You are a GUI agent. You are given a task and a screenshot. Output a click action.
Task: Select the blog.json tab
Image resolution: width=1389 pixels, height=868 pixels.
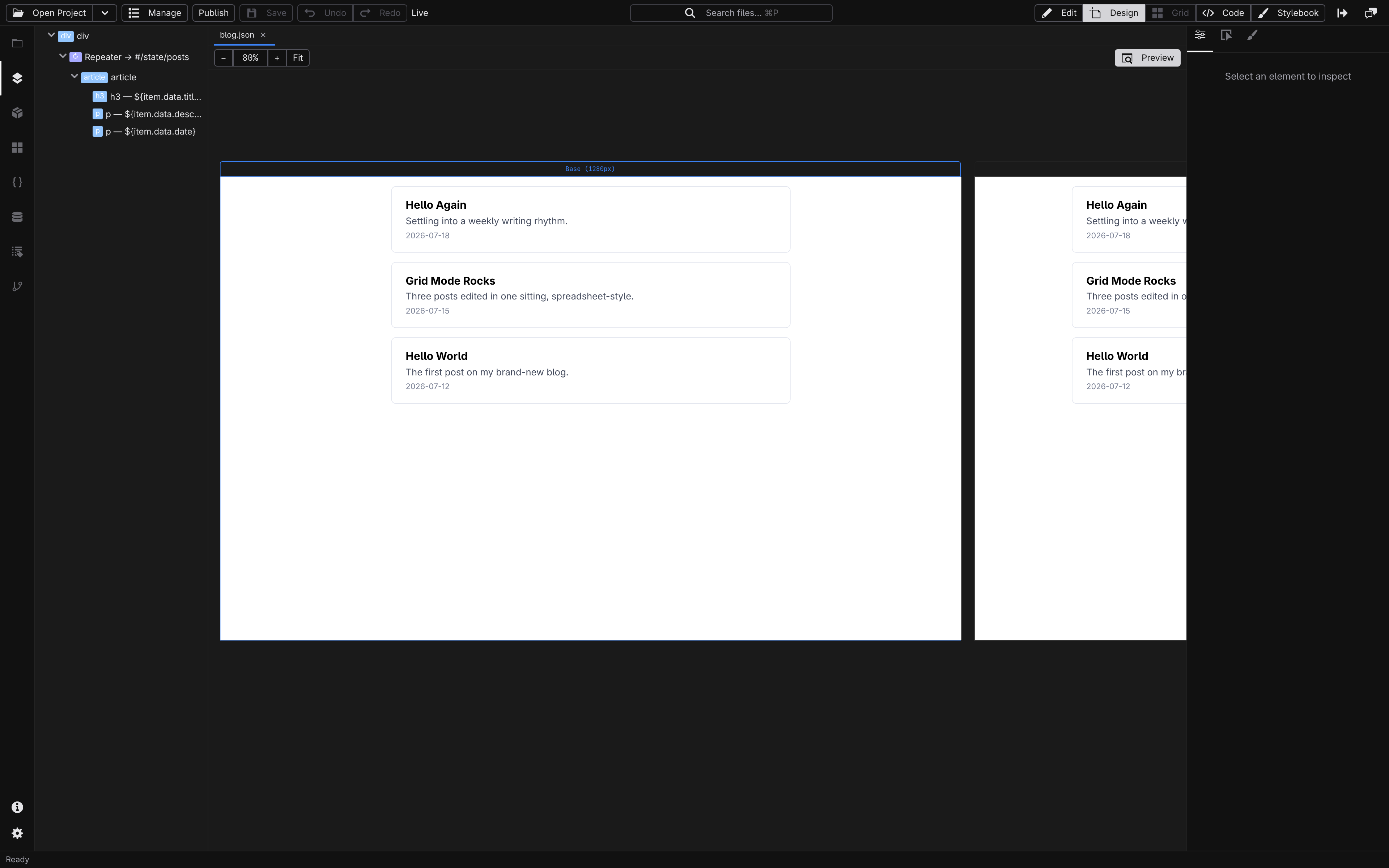237,35
